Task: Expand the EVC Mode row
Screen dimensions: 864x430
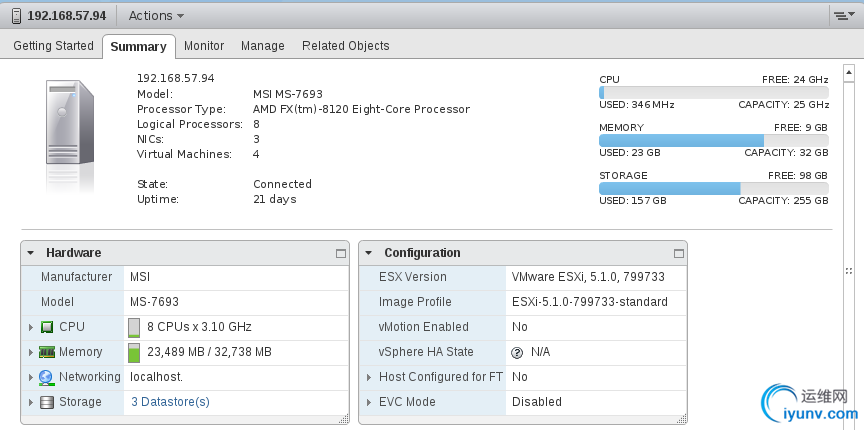Action: tap(369, 402)
